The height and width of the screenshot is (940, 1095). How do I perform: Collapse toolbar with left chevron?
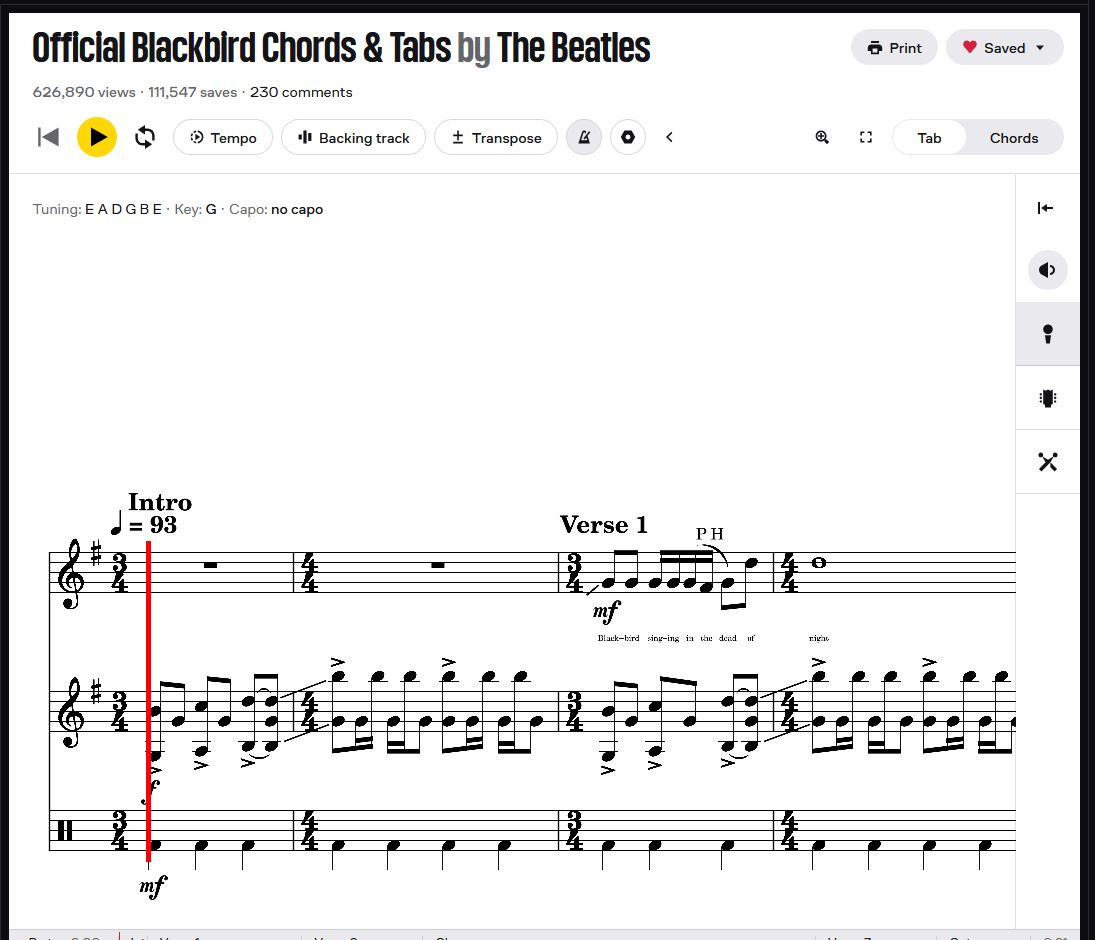[x=669, y=137]
